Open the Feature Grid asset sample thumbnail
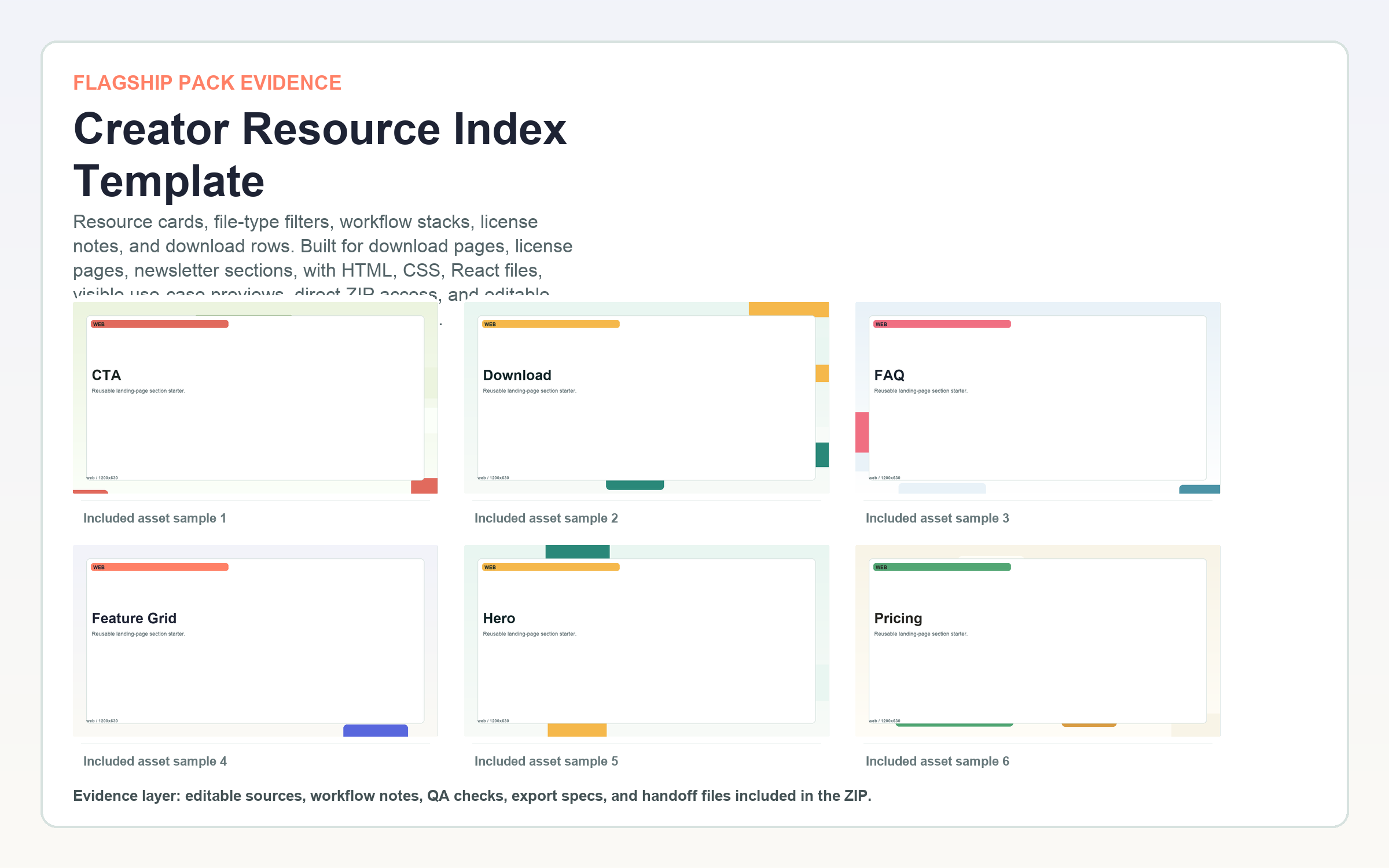This screenshot has width=1389, height=868. tap(255, 641)
